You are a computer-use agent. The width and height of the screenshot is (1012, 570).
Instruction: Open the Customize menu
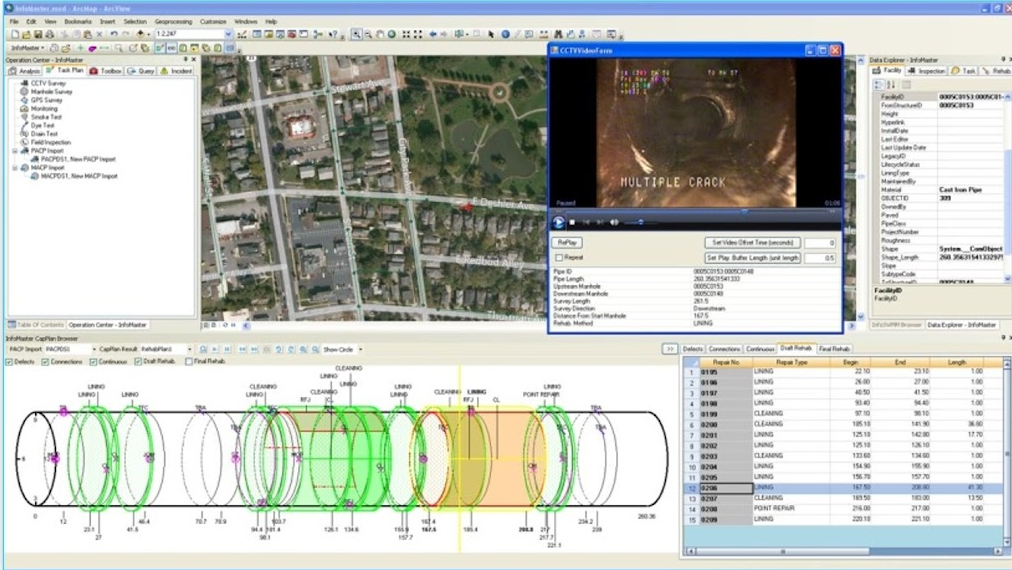pyautogui.click(x=213, y=21)
